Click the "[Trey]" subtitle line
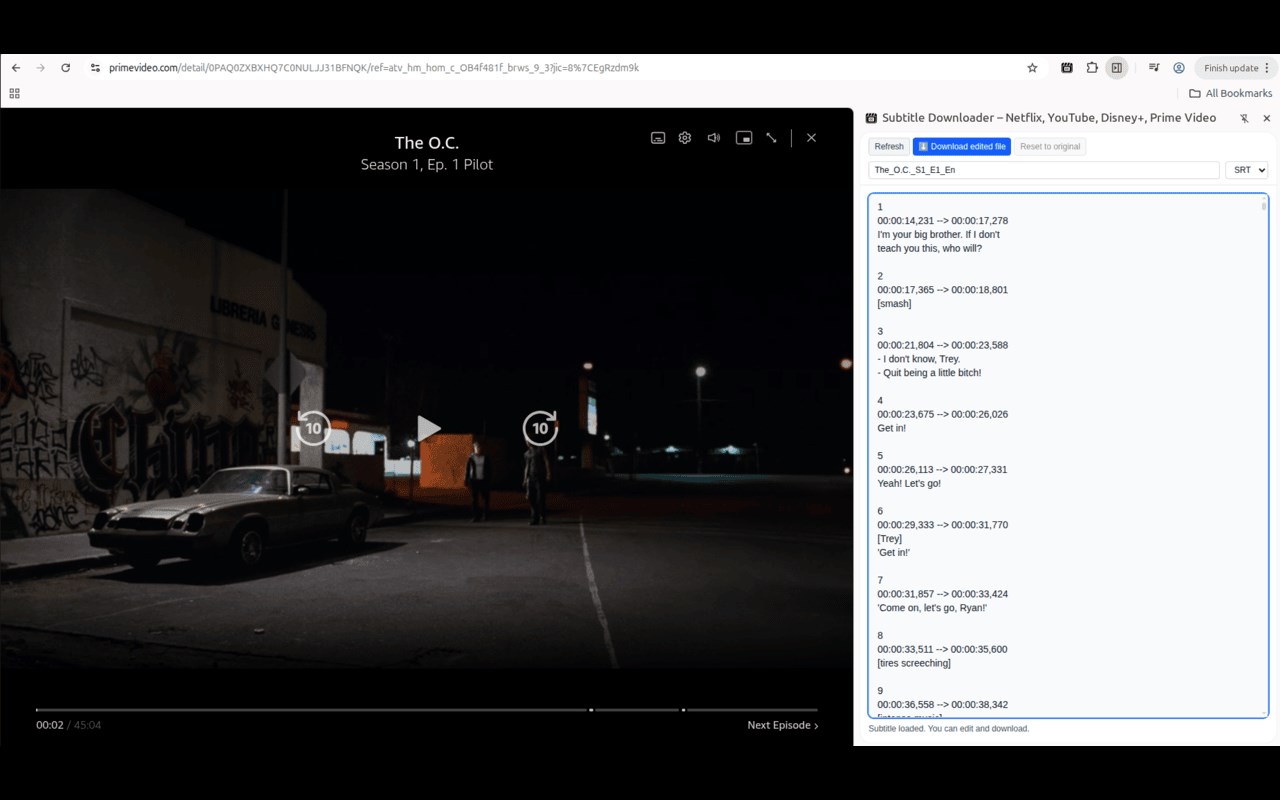1280x800 pixels. tap(890, 539)
